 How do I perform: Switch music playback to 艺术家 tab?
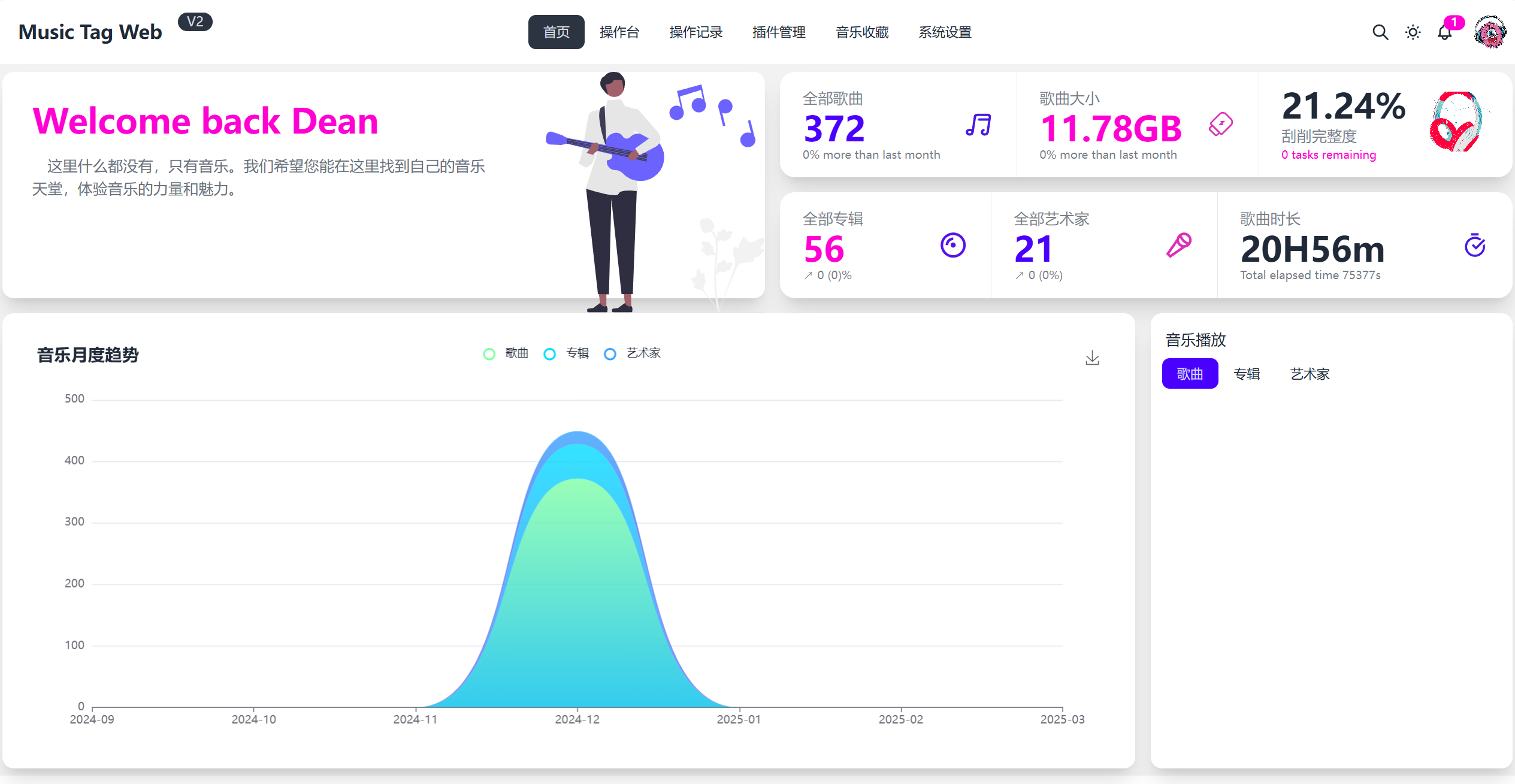tap(1310, 374)
